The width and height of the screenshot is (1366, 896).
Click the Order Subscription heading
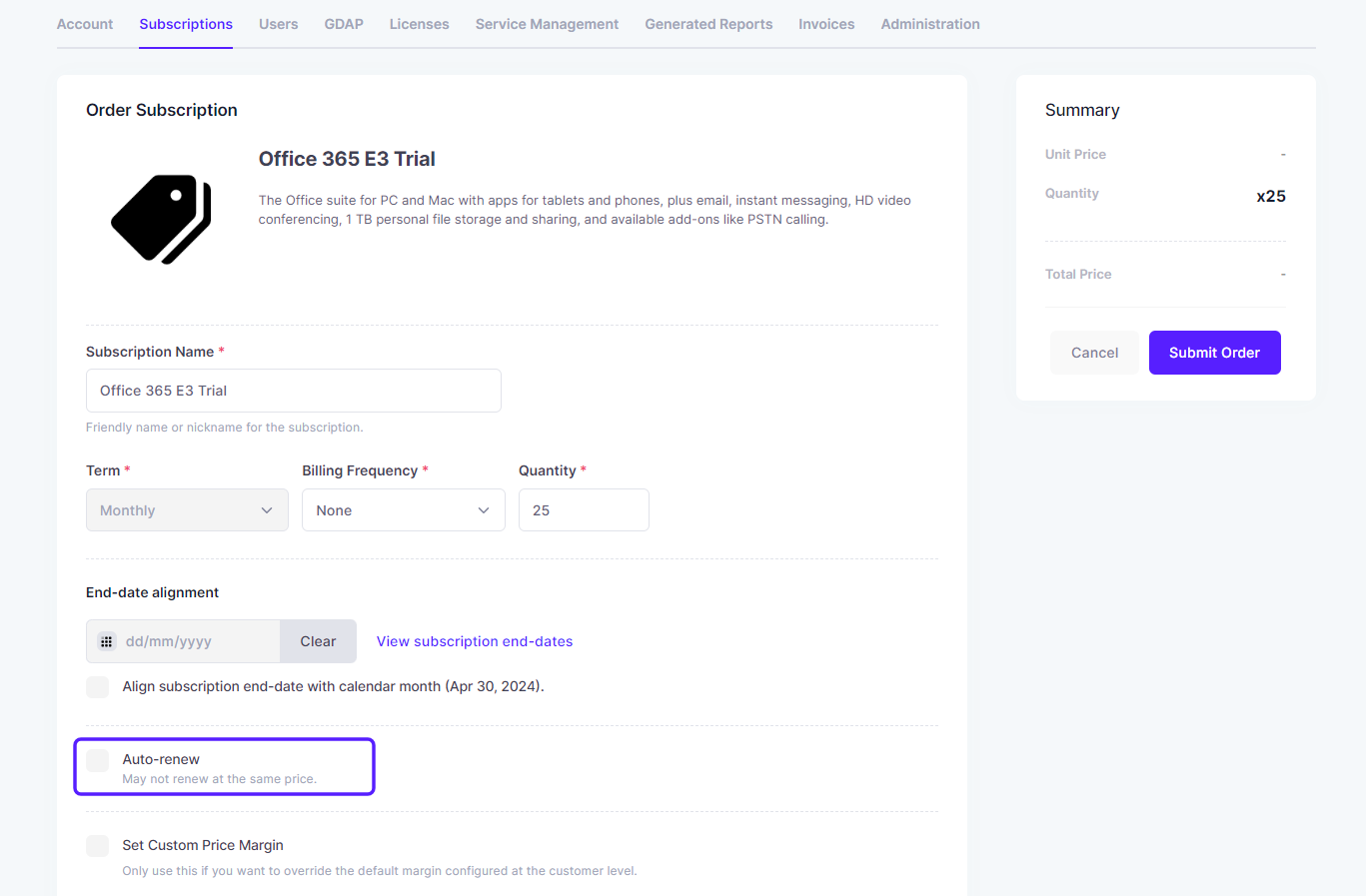(162, 110)
